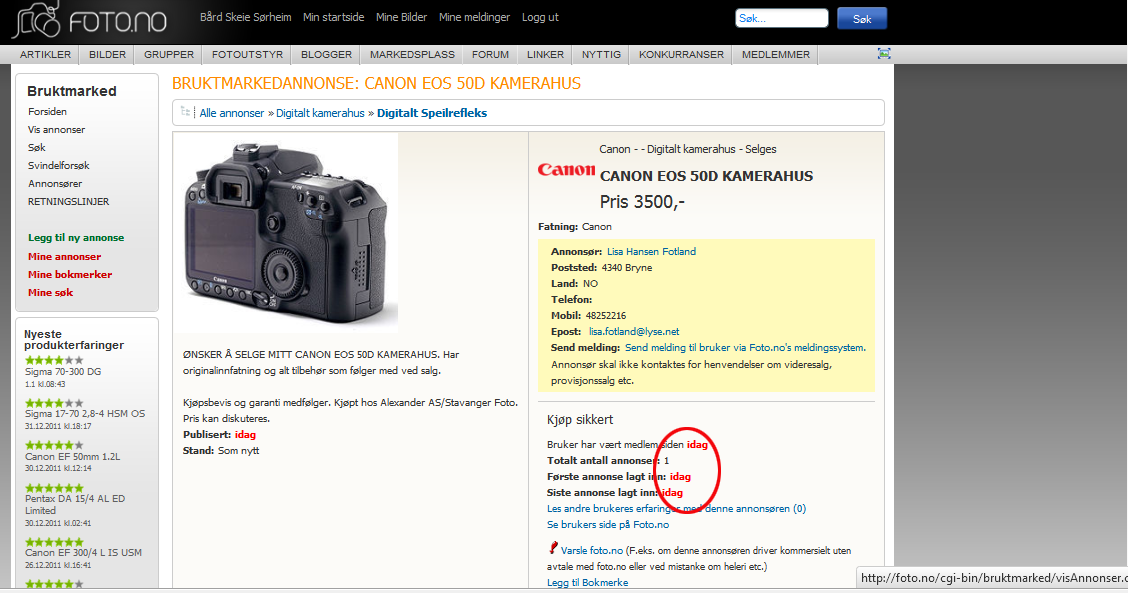Open Mine Bilder in header
The width and height of the screenshot is (1128, 593).
[401, 17]
